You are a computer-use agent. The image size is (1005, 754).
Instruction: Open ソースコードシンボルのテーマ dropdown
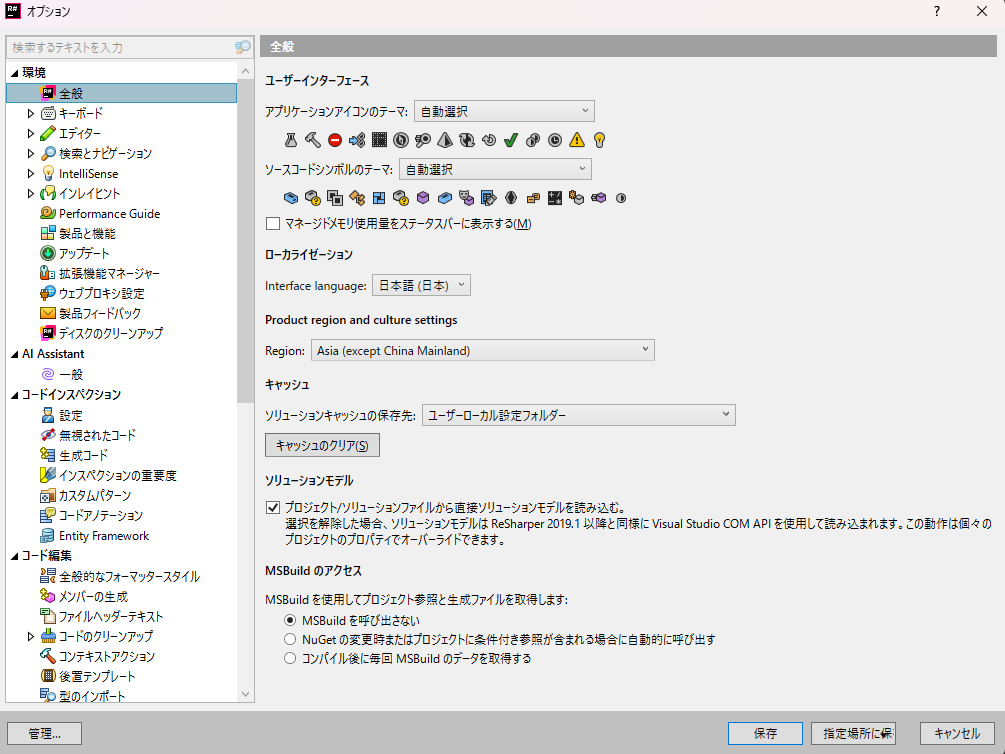pyautogui.click(x=495, y=169)
